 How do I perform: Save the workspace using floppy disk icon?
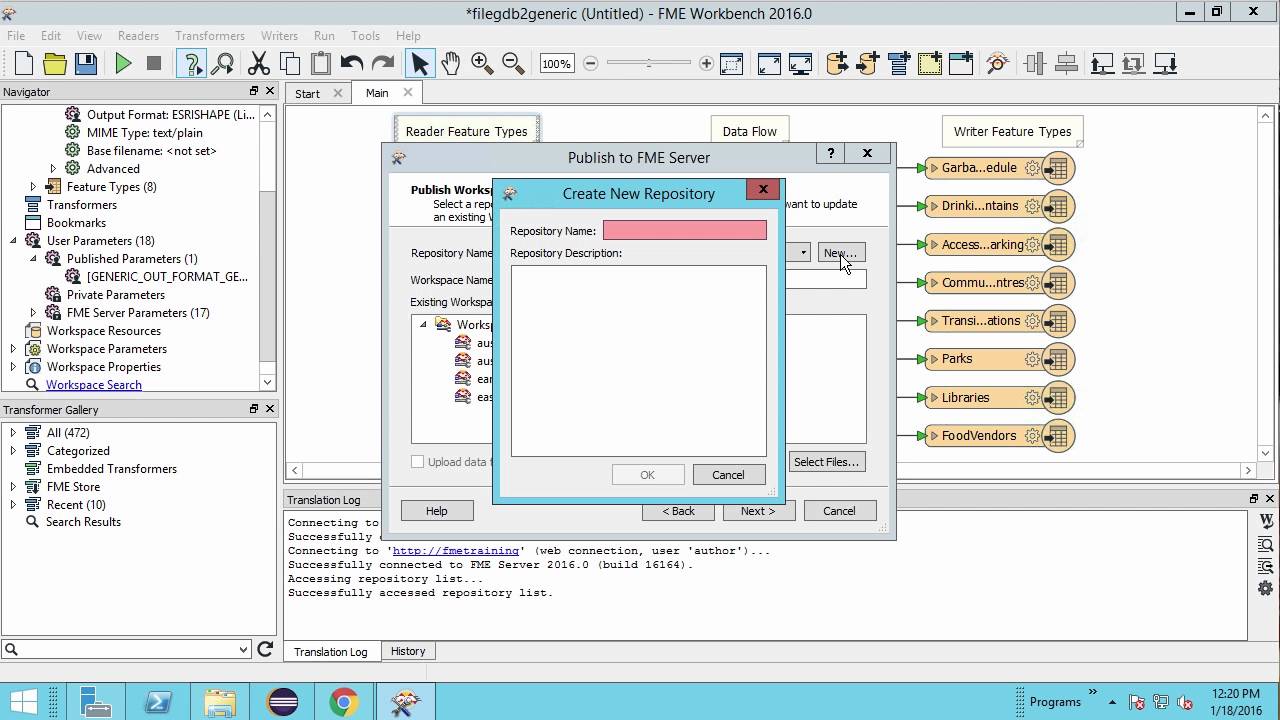click(86, 64)
